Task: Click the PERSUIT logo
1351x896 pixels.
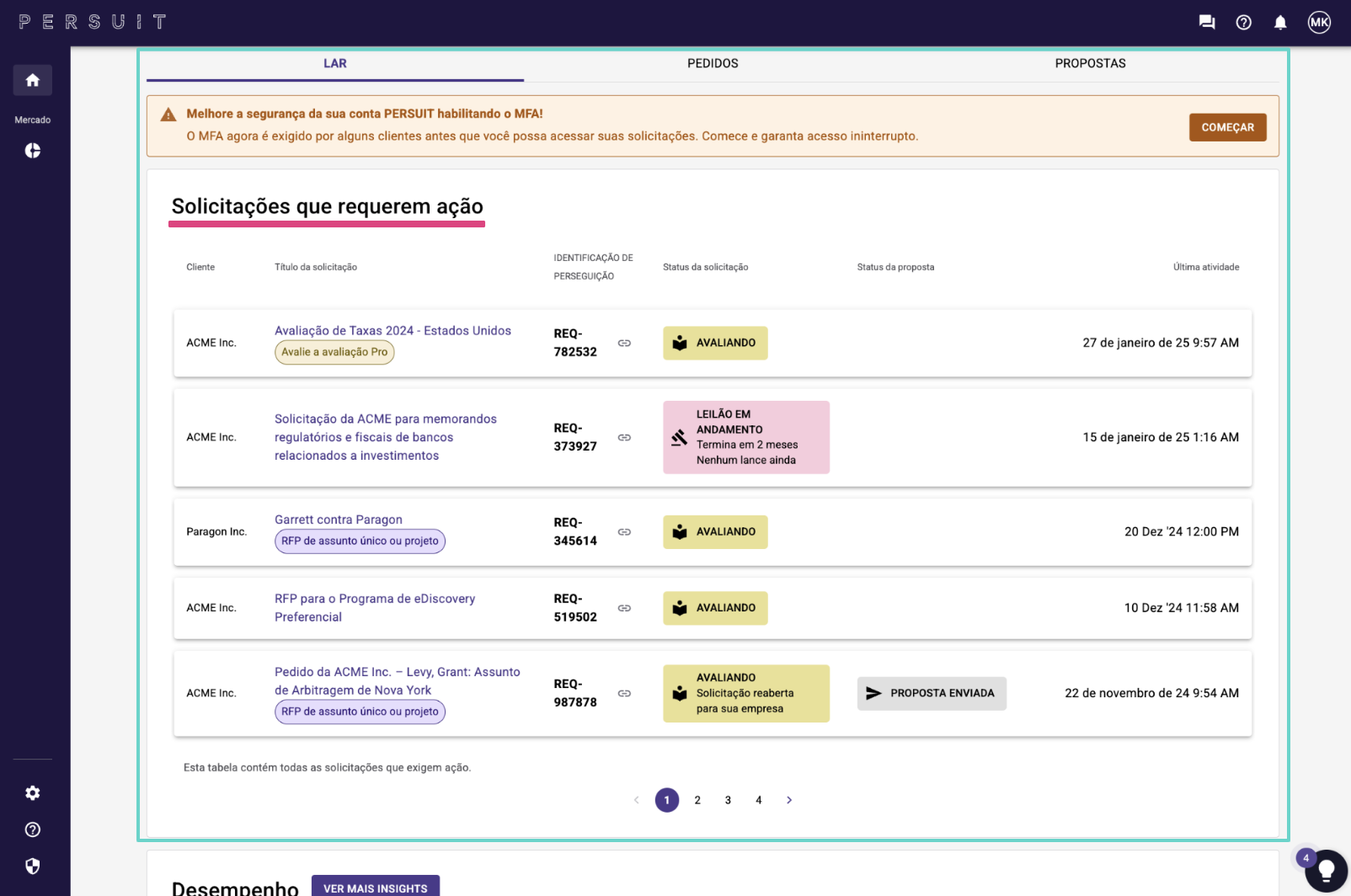Action: [93, 22]
